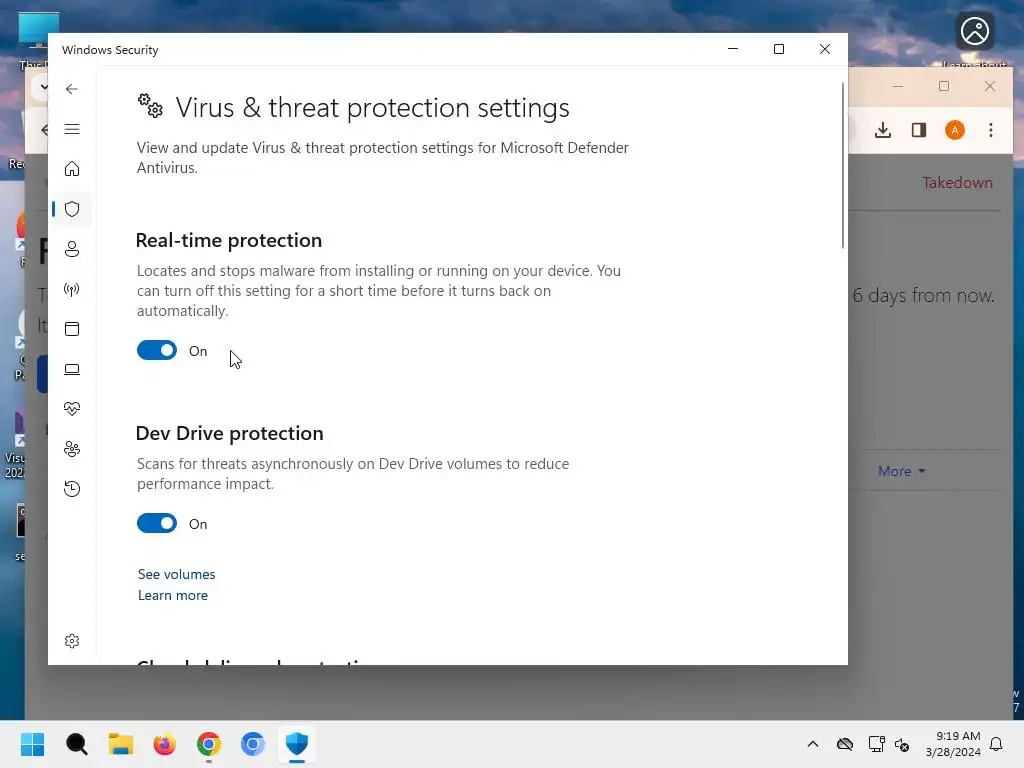Open the clock and date flyout
This screenshot has height=768, width=1024.
pyautogui.click(x=953, y=744)
